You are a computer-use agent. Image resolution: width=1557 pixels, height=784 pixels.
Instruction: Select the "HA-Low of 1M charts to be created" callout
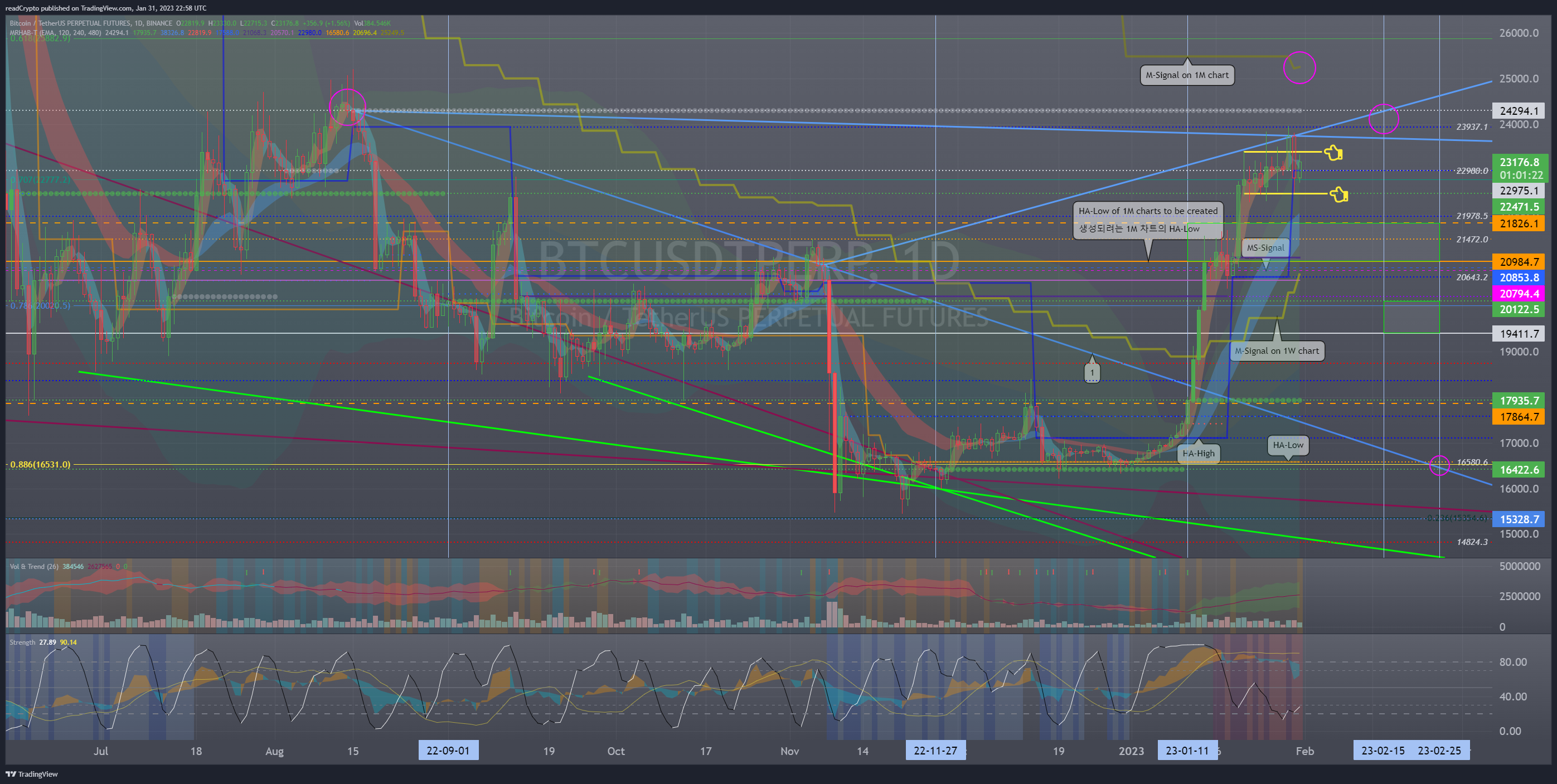click(1148, 220)
